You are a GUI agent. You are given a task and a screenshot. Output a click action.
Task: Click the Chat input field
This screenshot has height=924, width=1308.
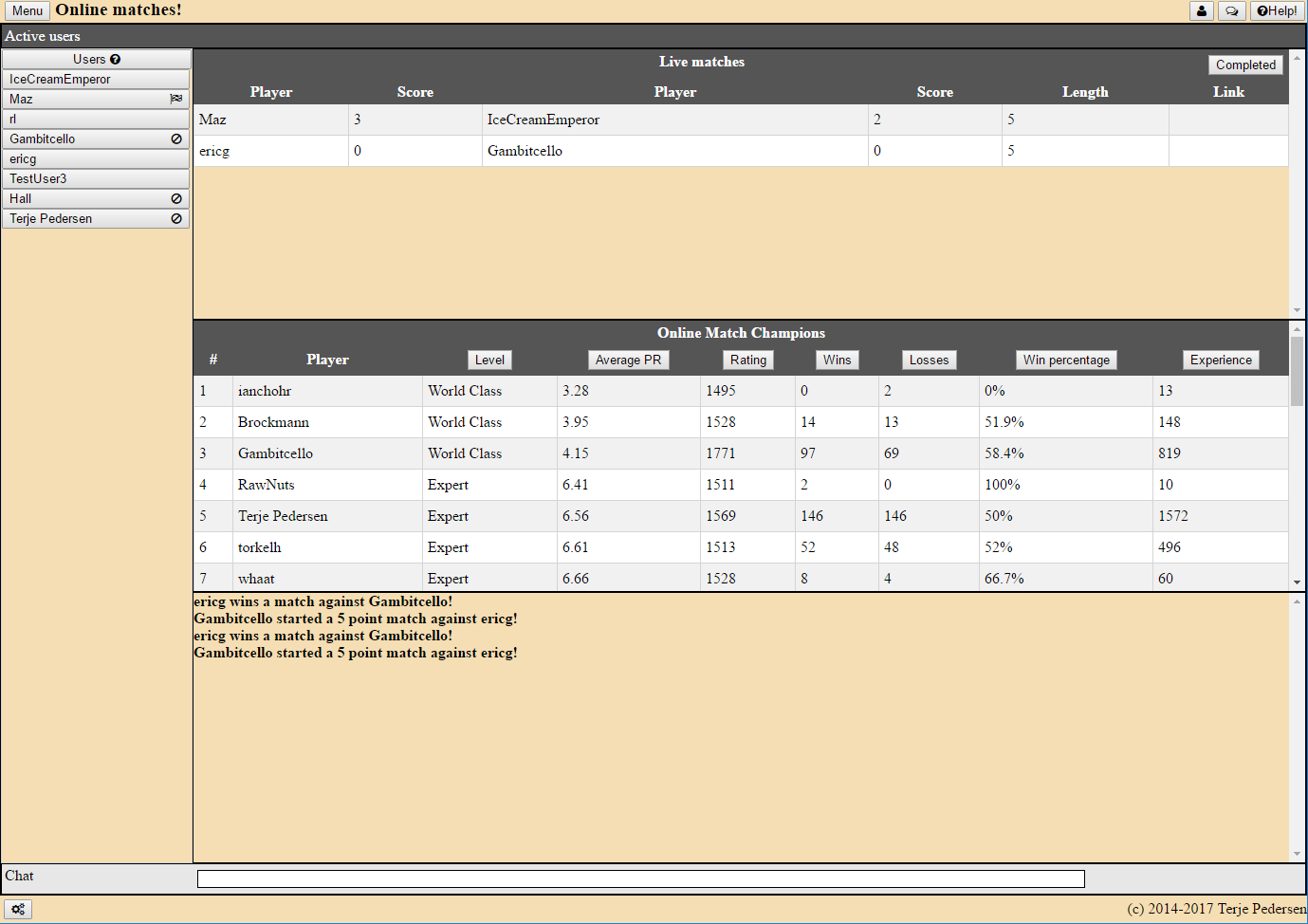click(x=641, y=879)
